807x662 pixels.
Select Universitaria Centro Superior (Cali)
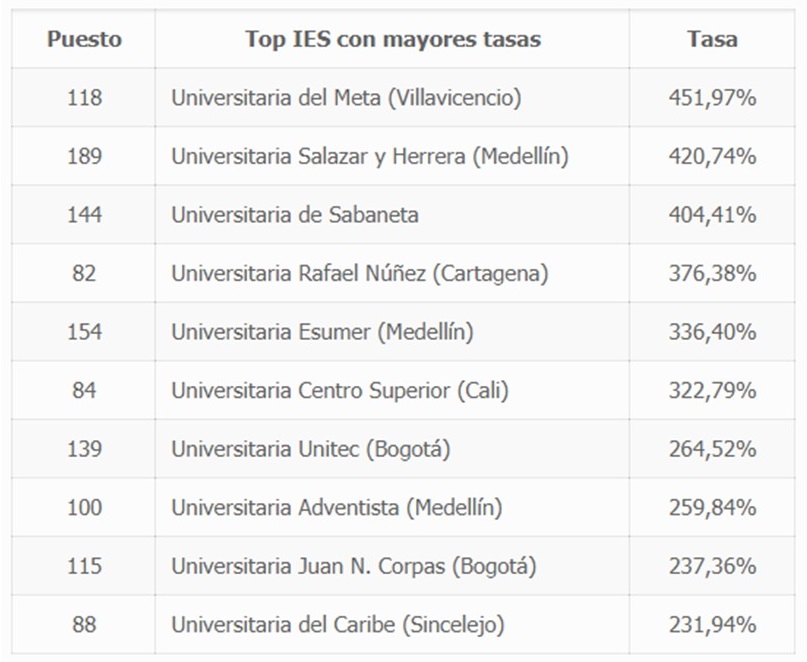point(340,391)
